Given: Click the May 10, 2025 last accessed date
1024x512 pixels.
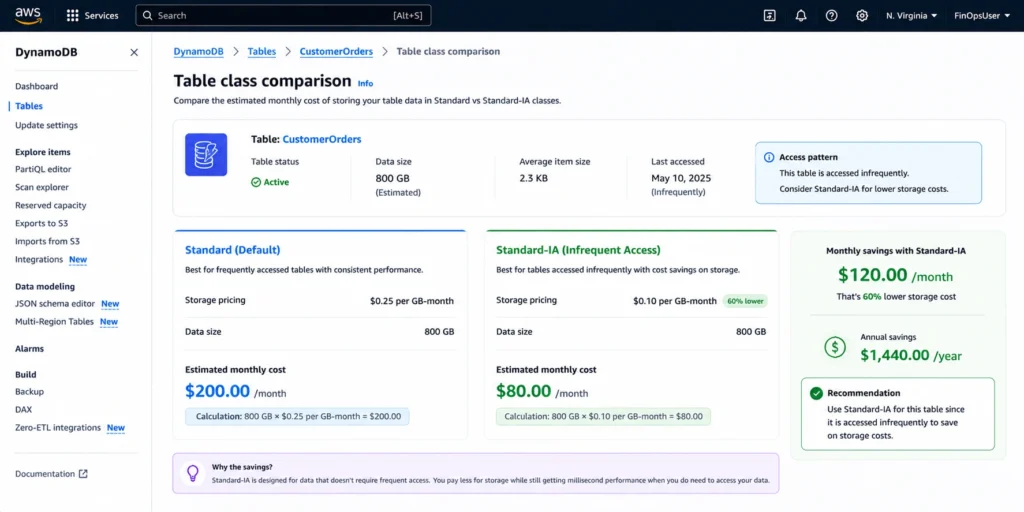Looking at the screenshot, I should point(681,178).
